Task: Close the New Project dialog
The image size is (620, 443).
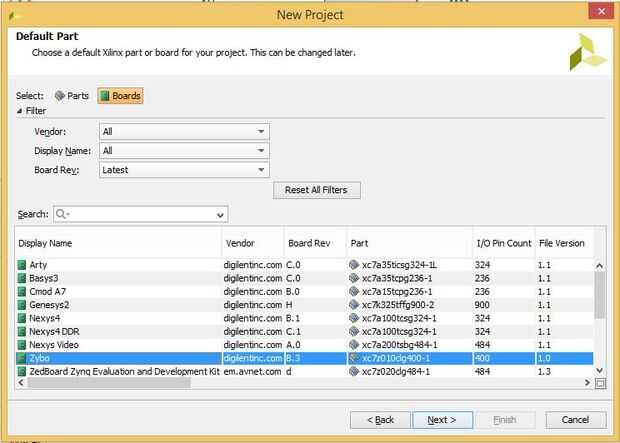Action: point(601,11)
